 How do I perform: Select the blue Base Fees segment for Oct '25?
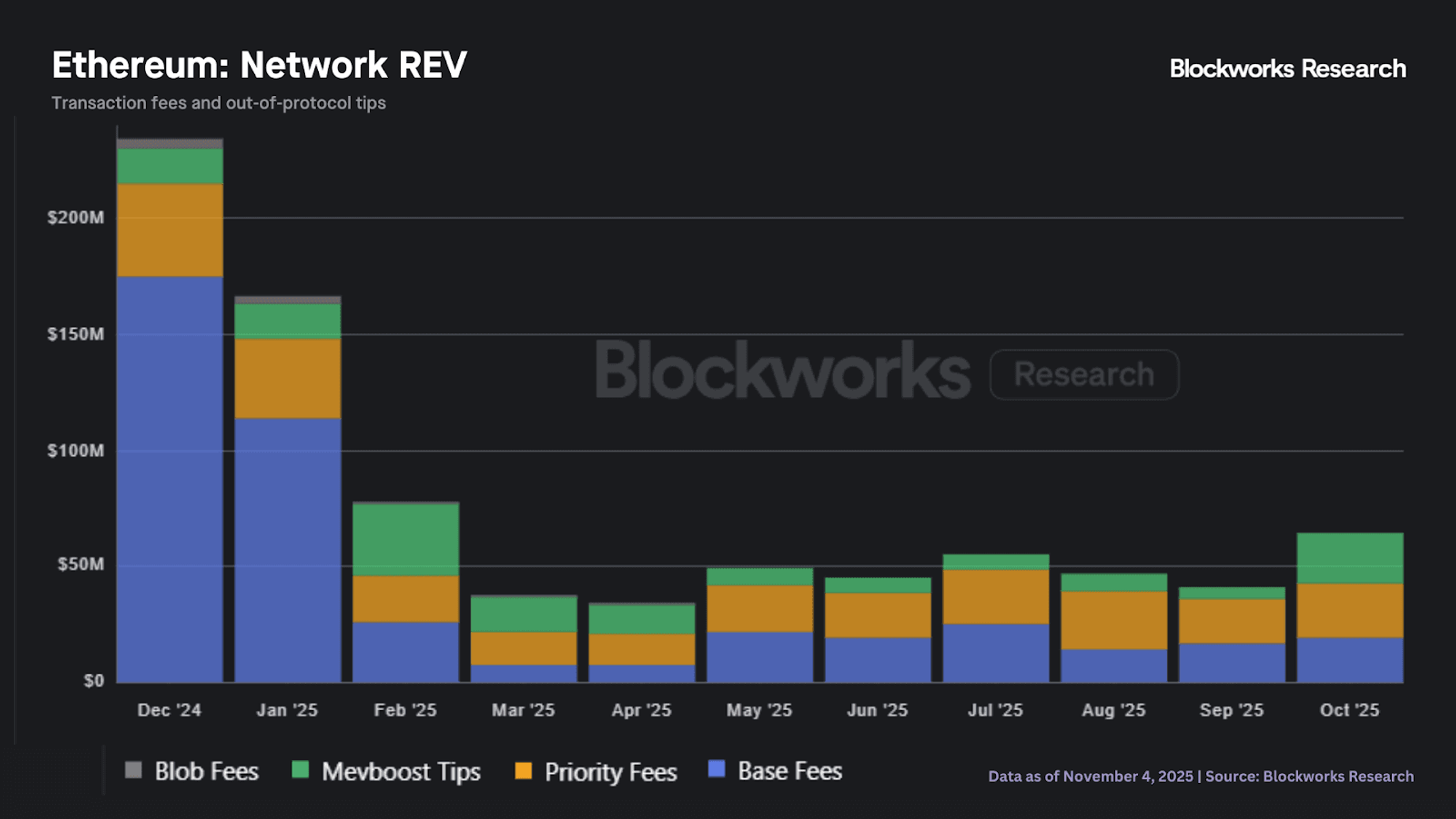1350,659
